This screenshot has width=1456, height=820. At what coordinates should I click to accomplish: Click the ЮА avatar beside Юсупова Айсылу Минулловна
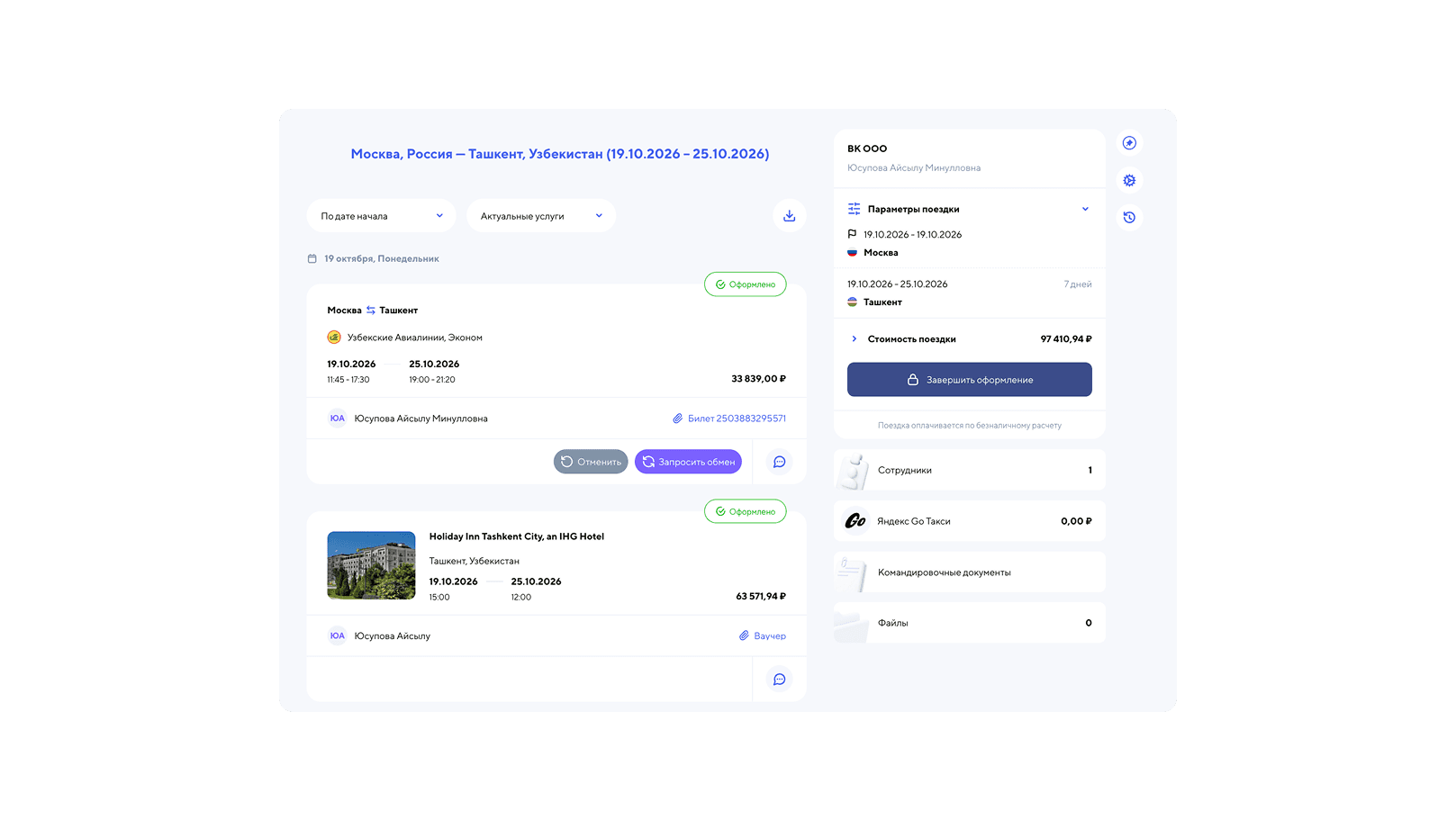point(337,419)
